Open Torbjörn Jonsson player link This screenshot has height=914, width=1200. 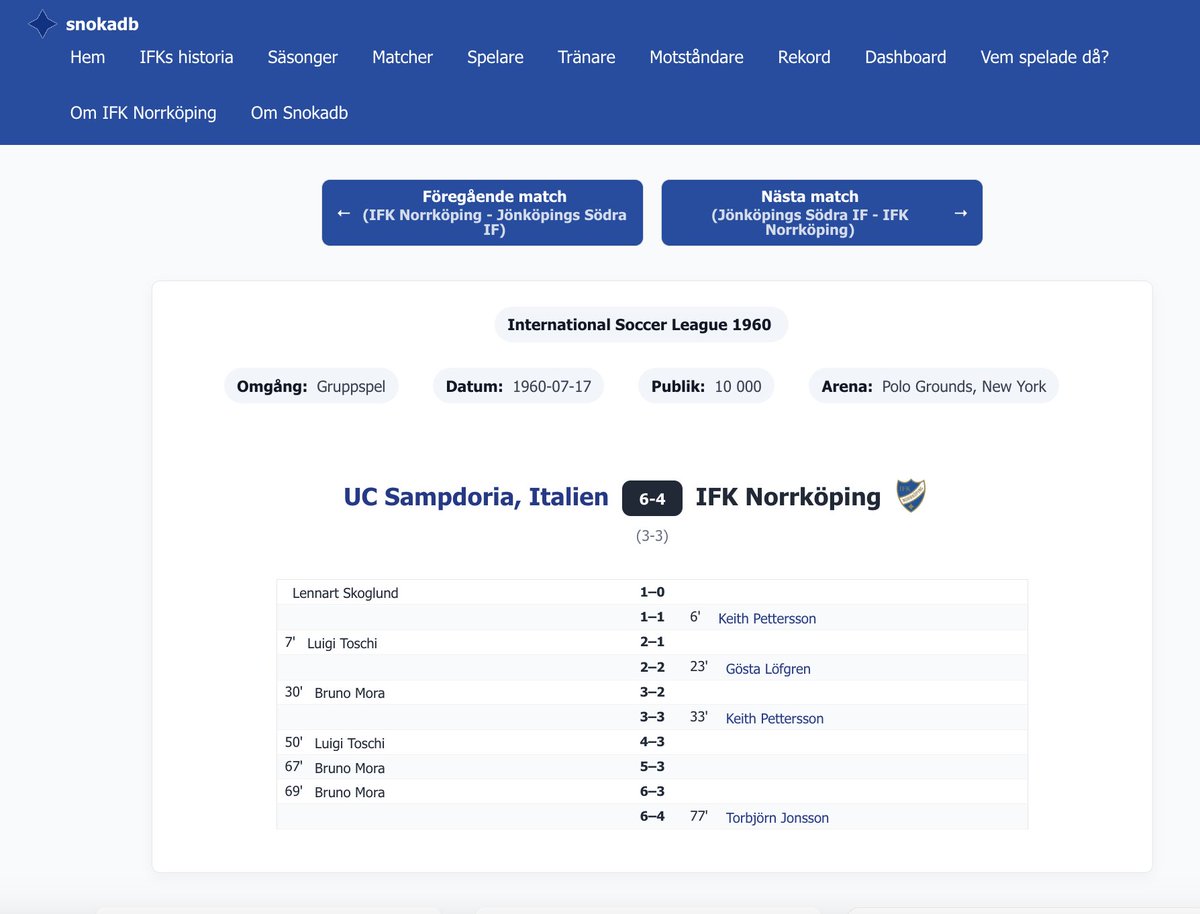[777, 818]
